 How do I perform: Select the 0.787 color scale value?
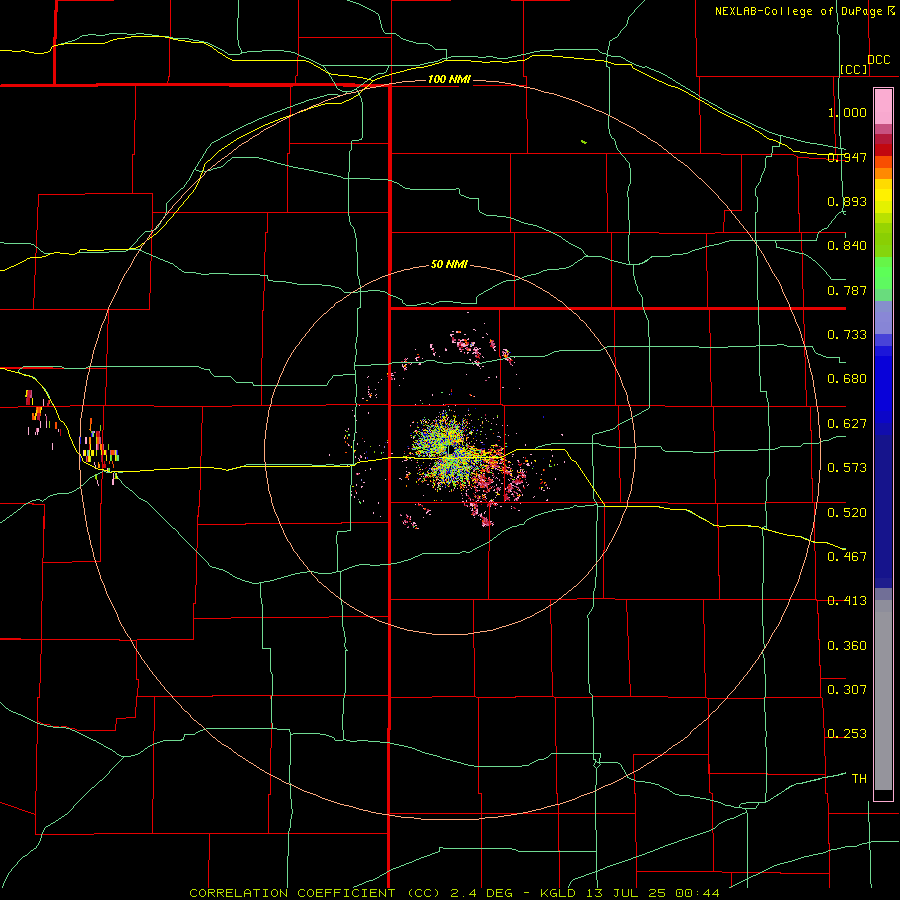847,290
